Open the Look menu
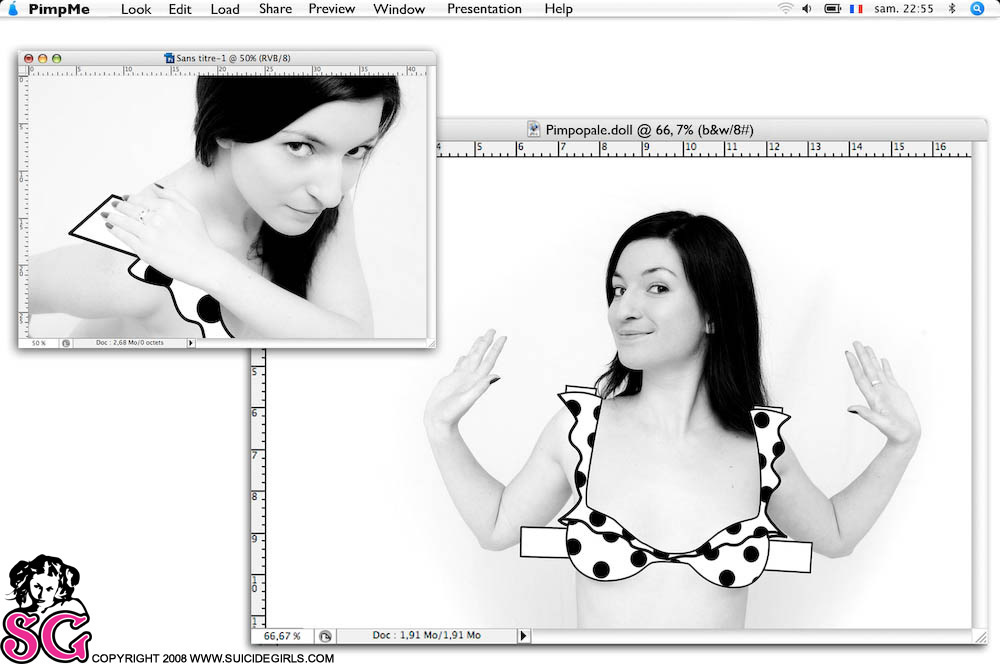 pyautogui.click(x=136, y=10)
